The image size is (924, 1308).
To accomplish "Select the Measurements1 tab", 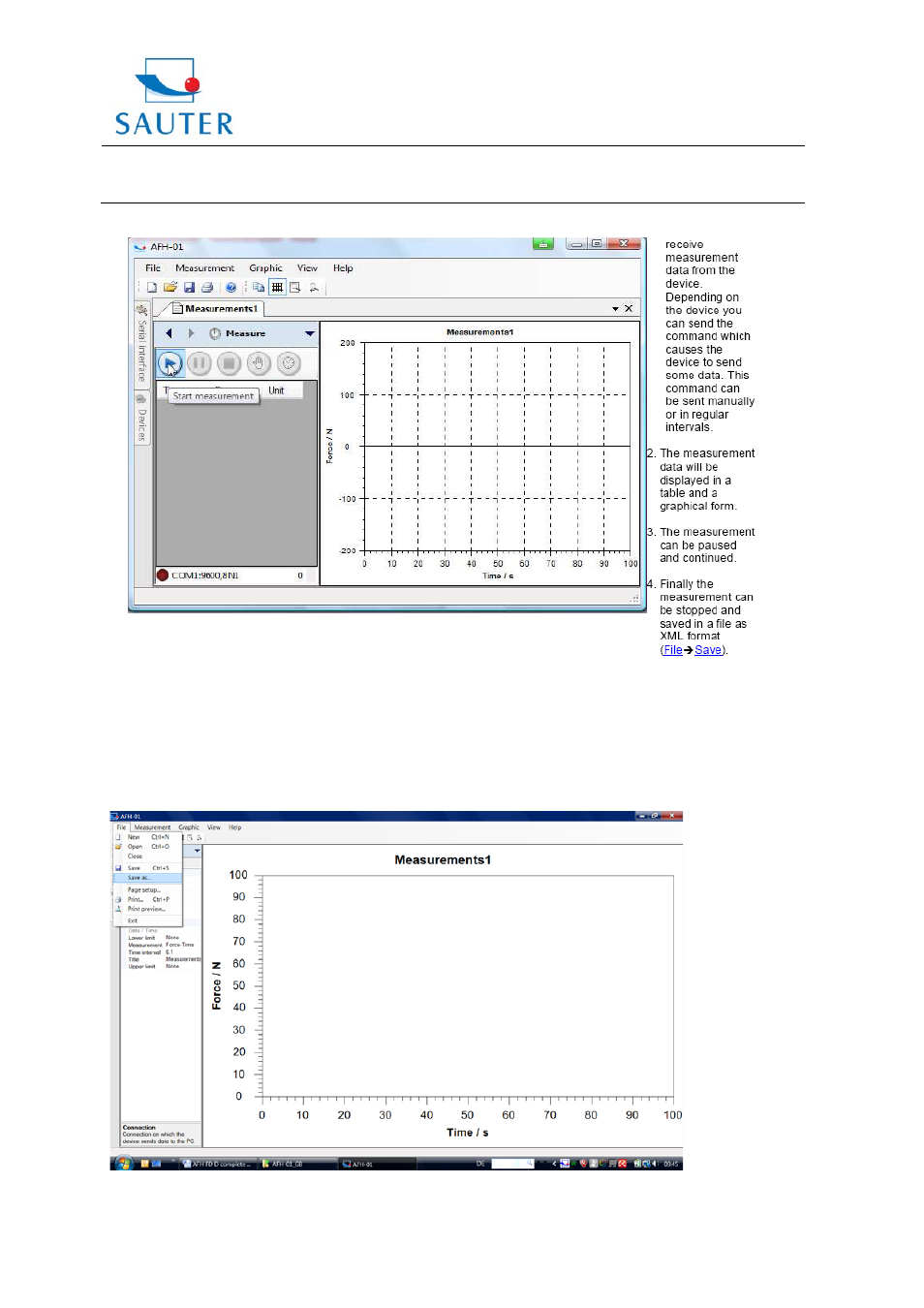I will pyautogui.click(x=215, y=309).
